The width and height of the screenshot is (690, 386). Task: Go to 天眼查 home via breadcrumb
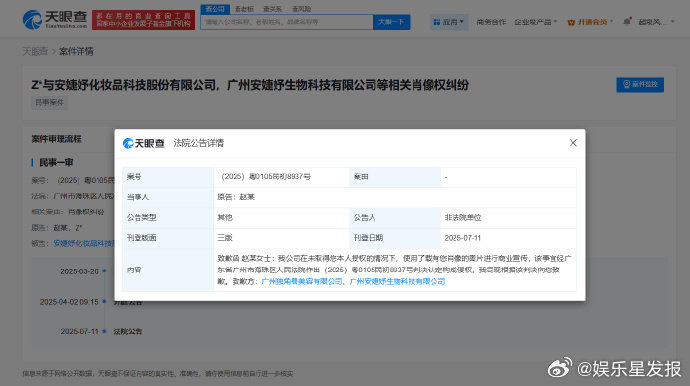[35, 51]
